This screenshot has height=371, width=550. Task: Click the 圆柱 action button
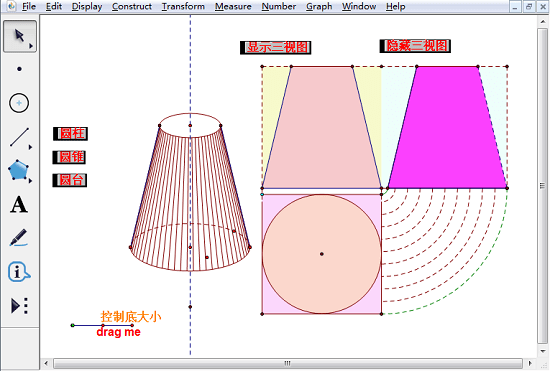pyautogui.click(x=70, y=134)
